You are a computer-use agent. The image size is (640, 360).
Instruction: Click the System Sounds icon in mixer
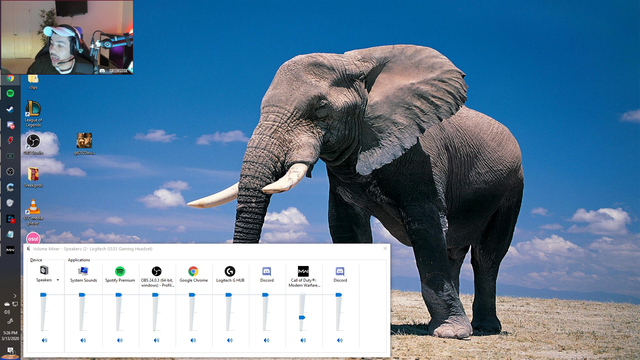point(83,271)
